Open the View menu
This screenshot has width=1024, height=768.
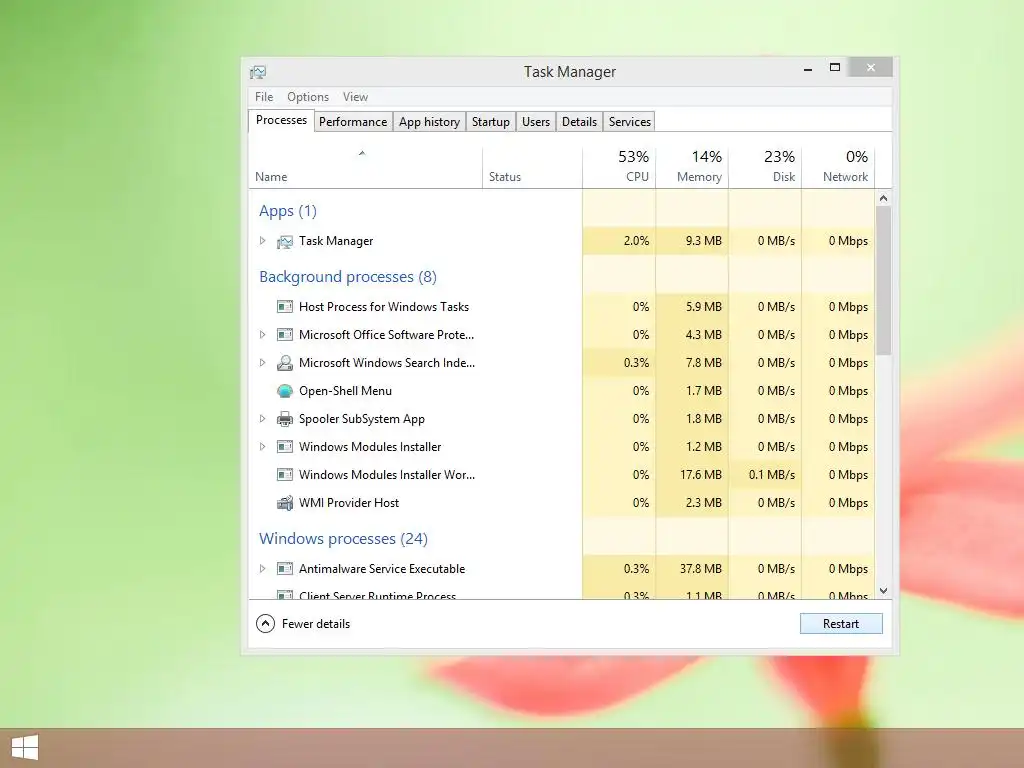click(x=355, y=97)
